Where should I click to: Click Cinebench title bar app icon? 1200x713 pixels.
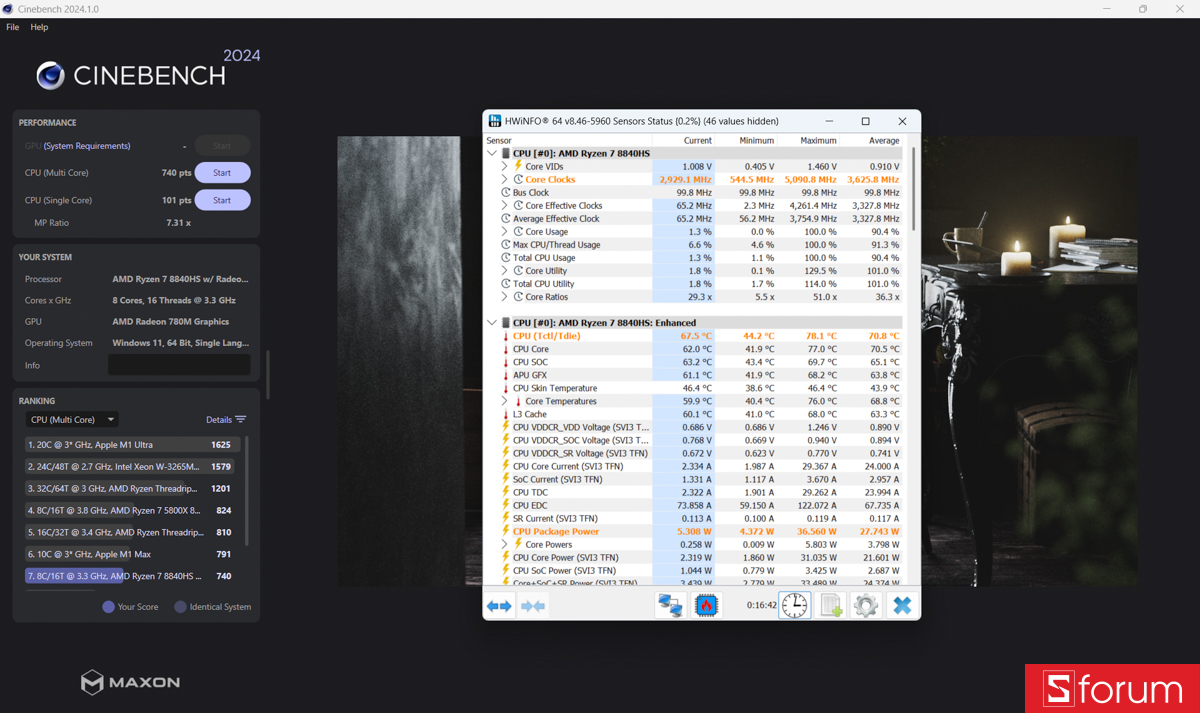pyautogui.click(x=9, y=9)
